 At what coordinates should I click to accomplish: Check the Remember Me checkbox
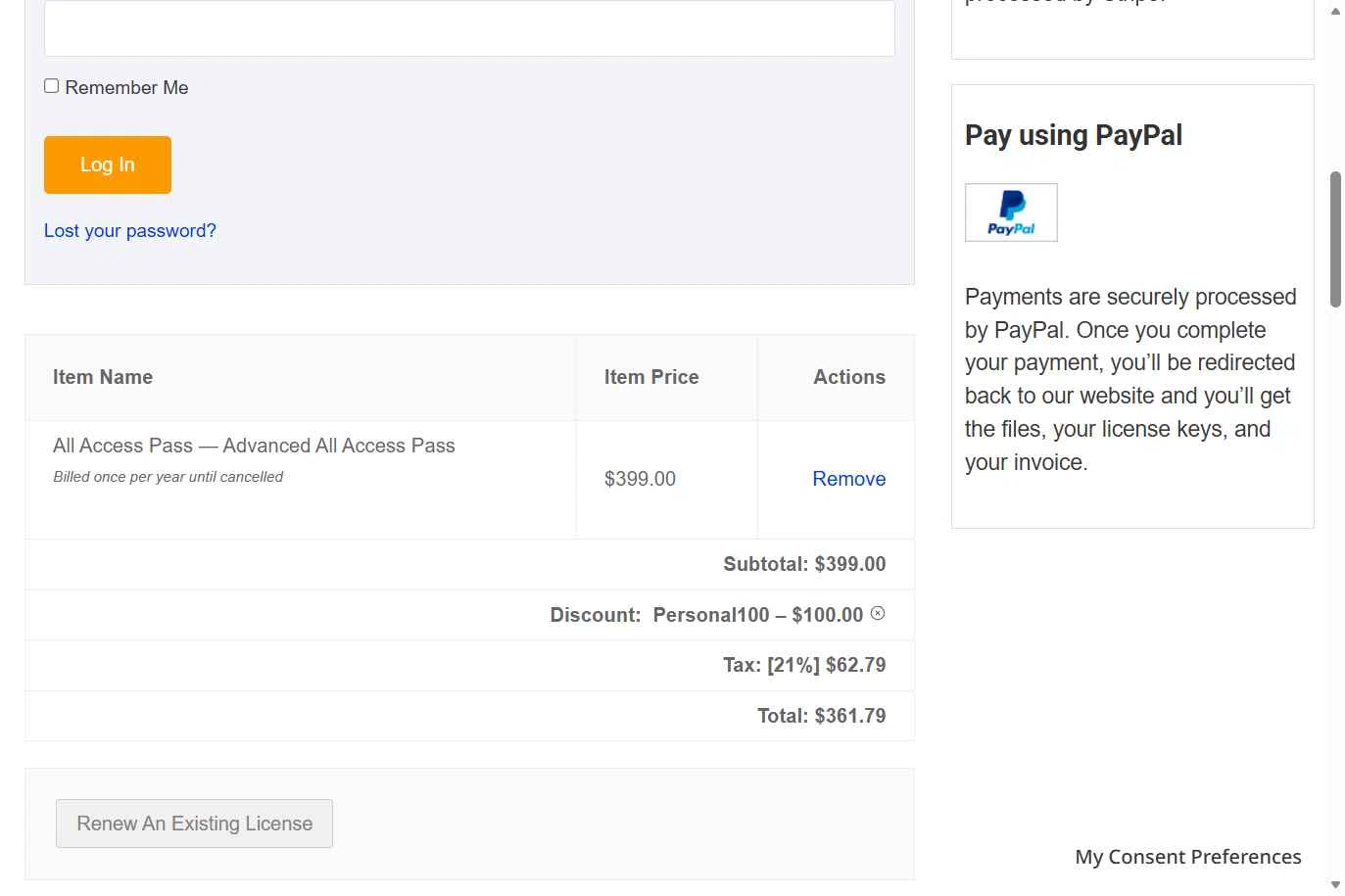(52, 86)
